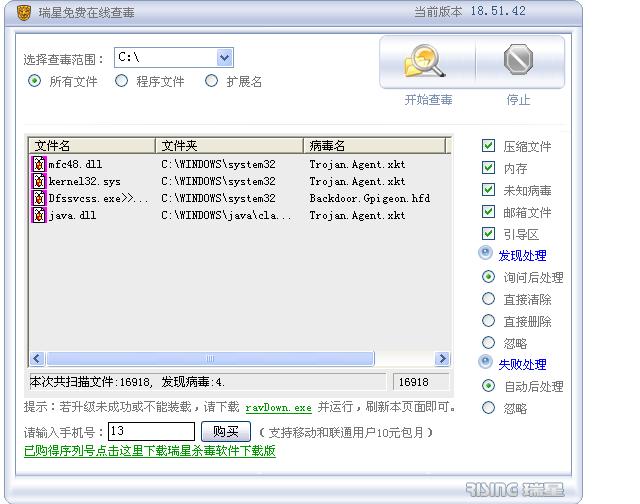Select the 询问后处理 radio option
Image resolution: width=640 pixels, height=504 pixels.
point(488,277)
